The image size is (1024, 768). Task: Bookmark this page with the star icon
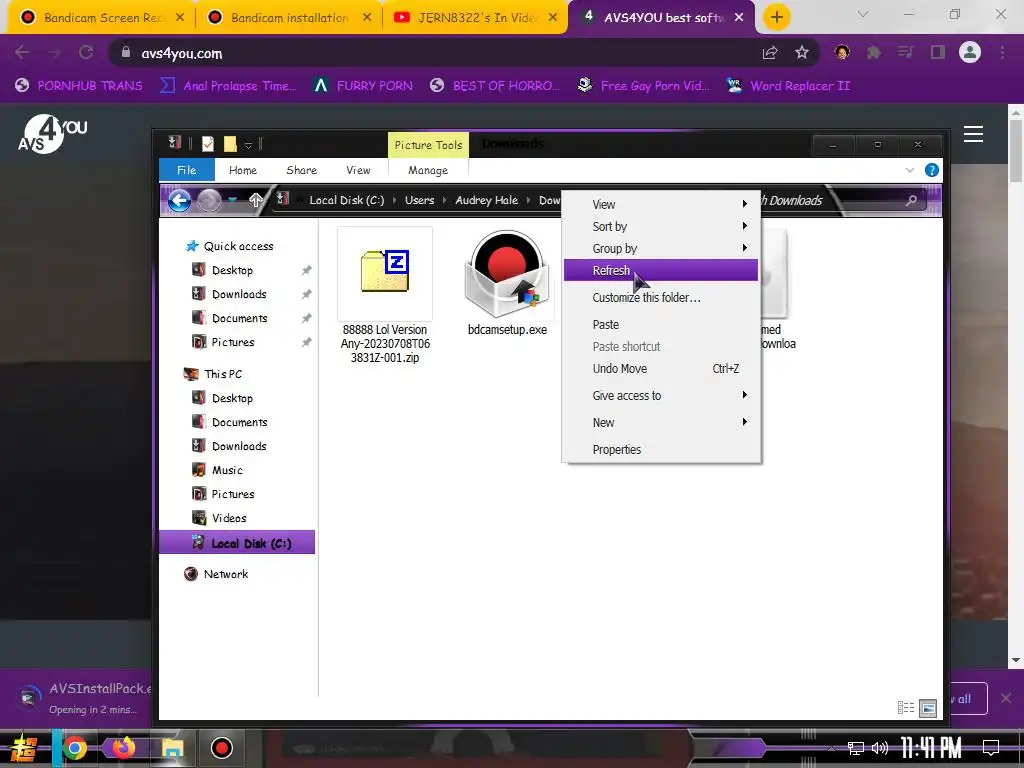tap(802, 53)
